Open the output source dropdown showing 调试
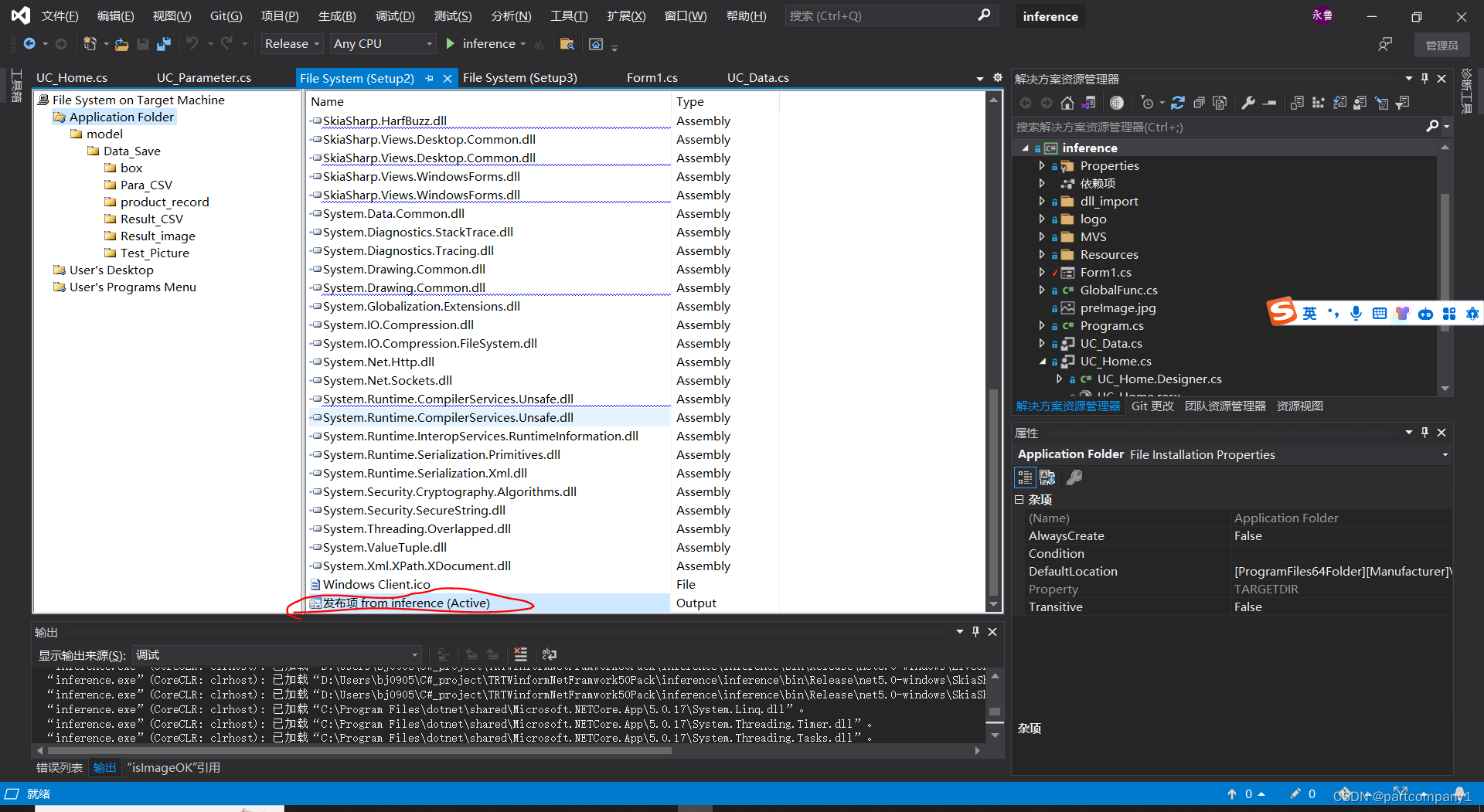This screenshot has height=812, width=1484. 277,655
